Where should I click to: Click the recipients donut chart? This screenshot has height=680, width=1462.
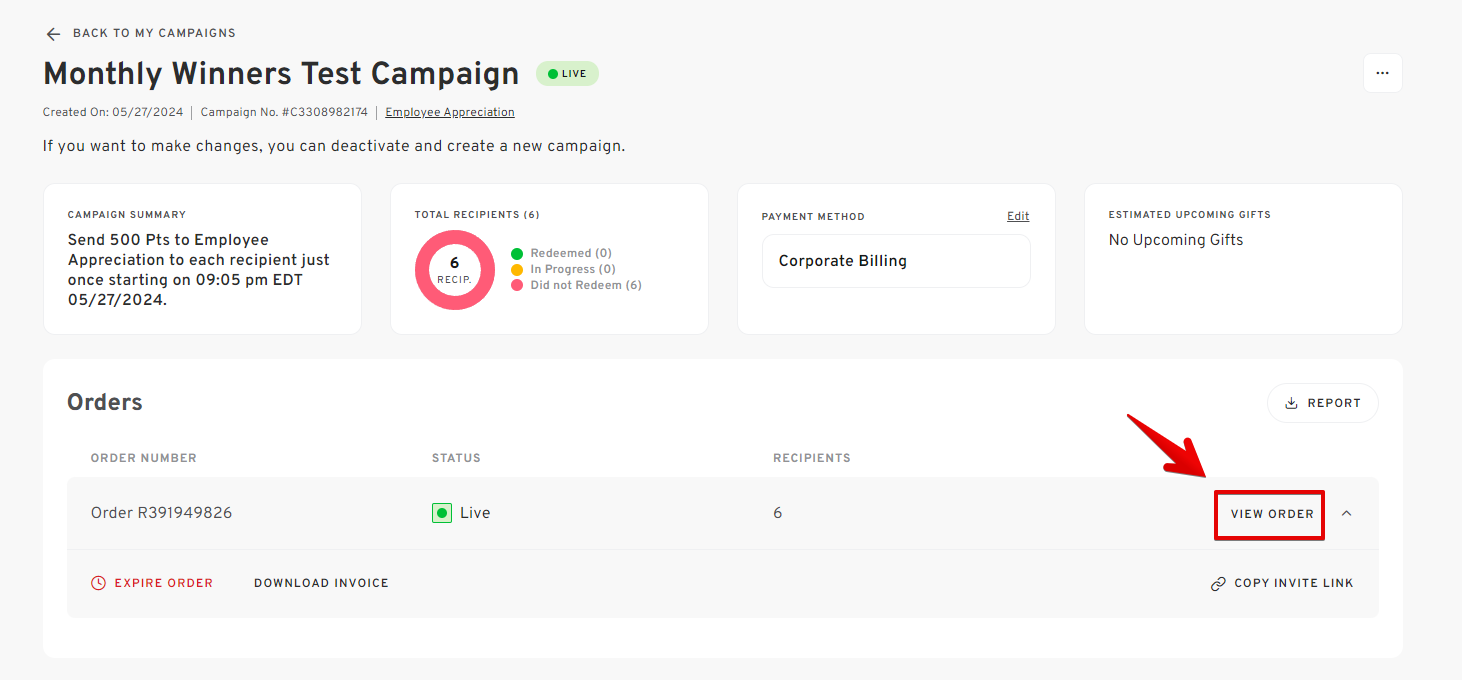pyautogui.click(x=455, y=270)
